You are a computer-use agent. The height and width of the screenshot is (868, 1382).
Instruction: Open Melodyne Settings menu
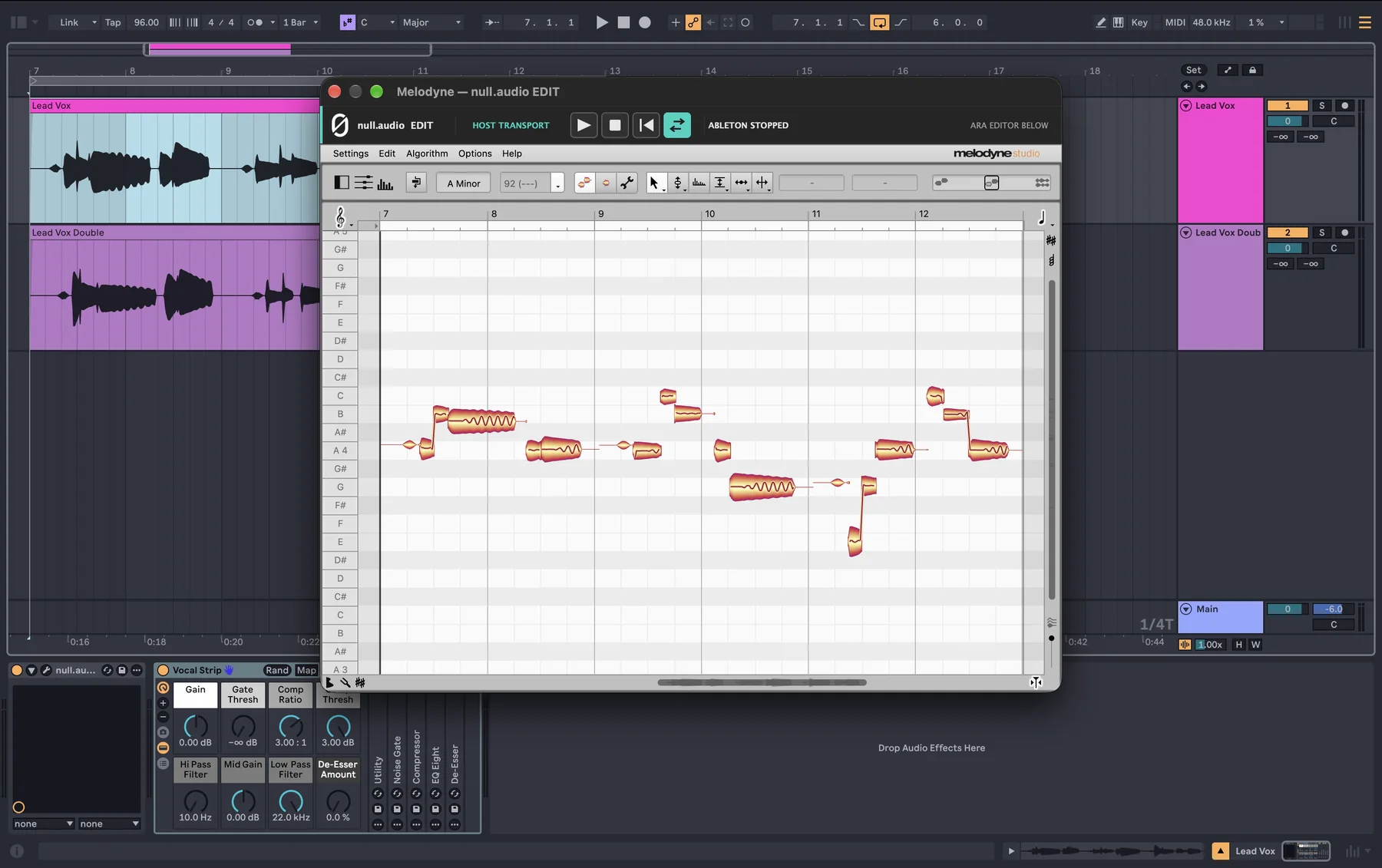pyautogui.click(x=351, y=153)
